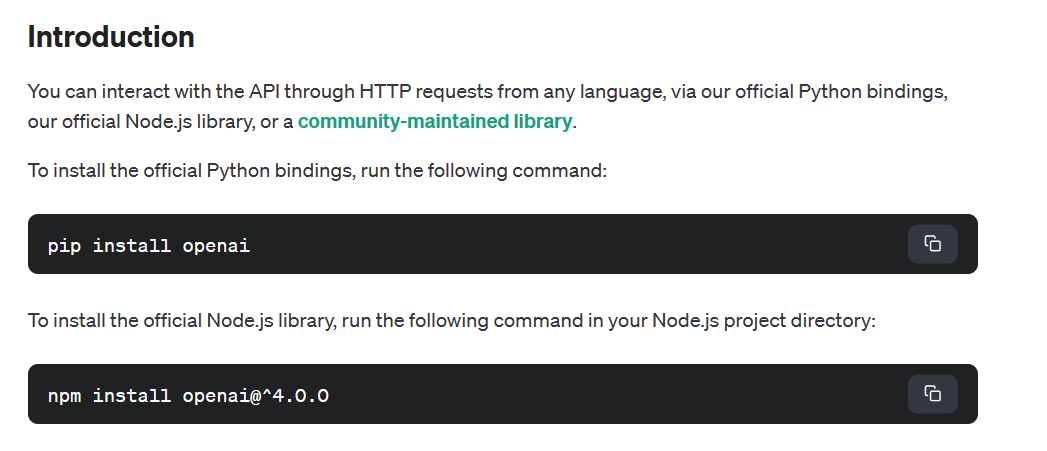Select the openai@^4.0.0 package text
The width and height of the screenshot is (1047, 451).
[255, 395]
